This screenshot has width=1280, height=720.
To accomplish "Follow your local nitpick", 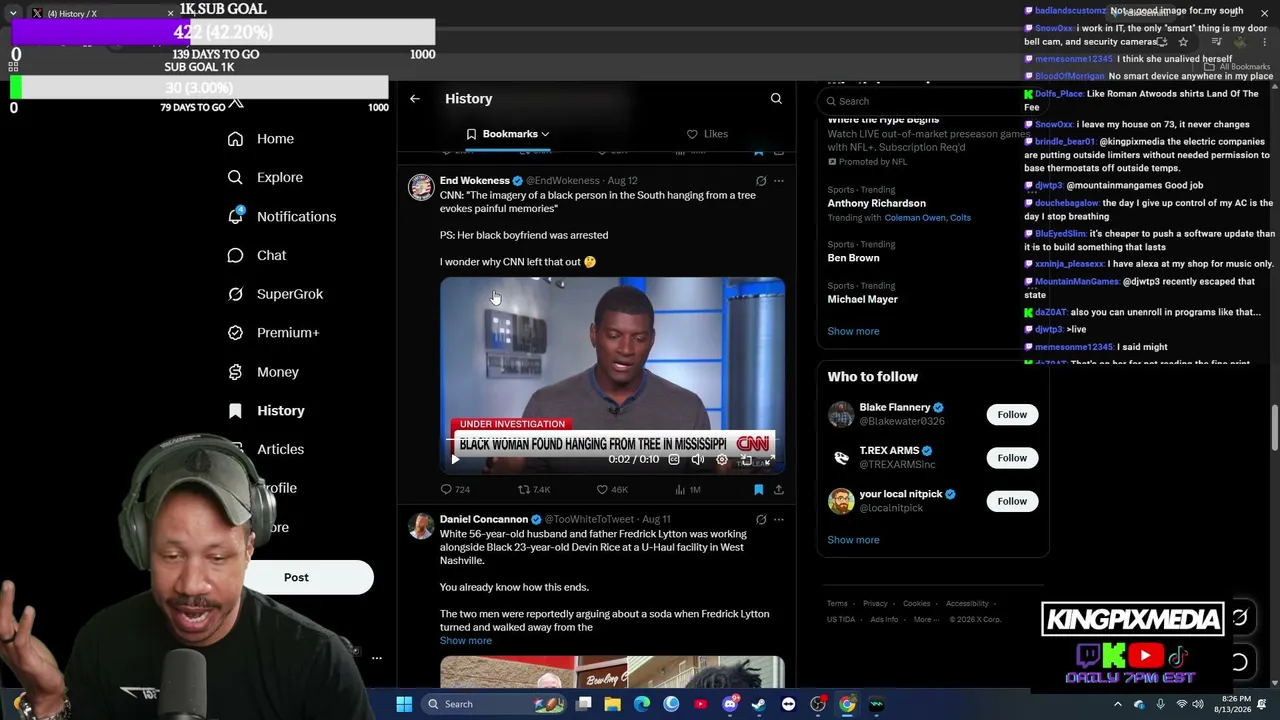I will tap(1012, 501).
